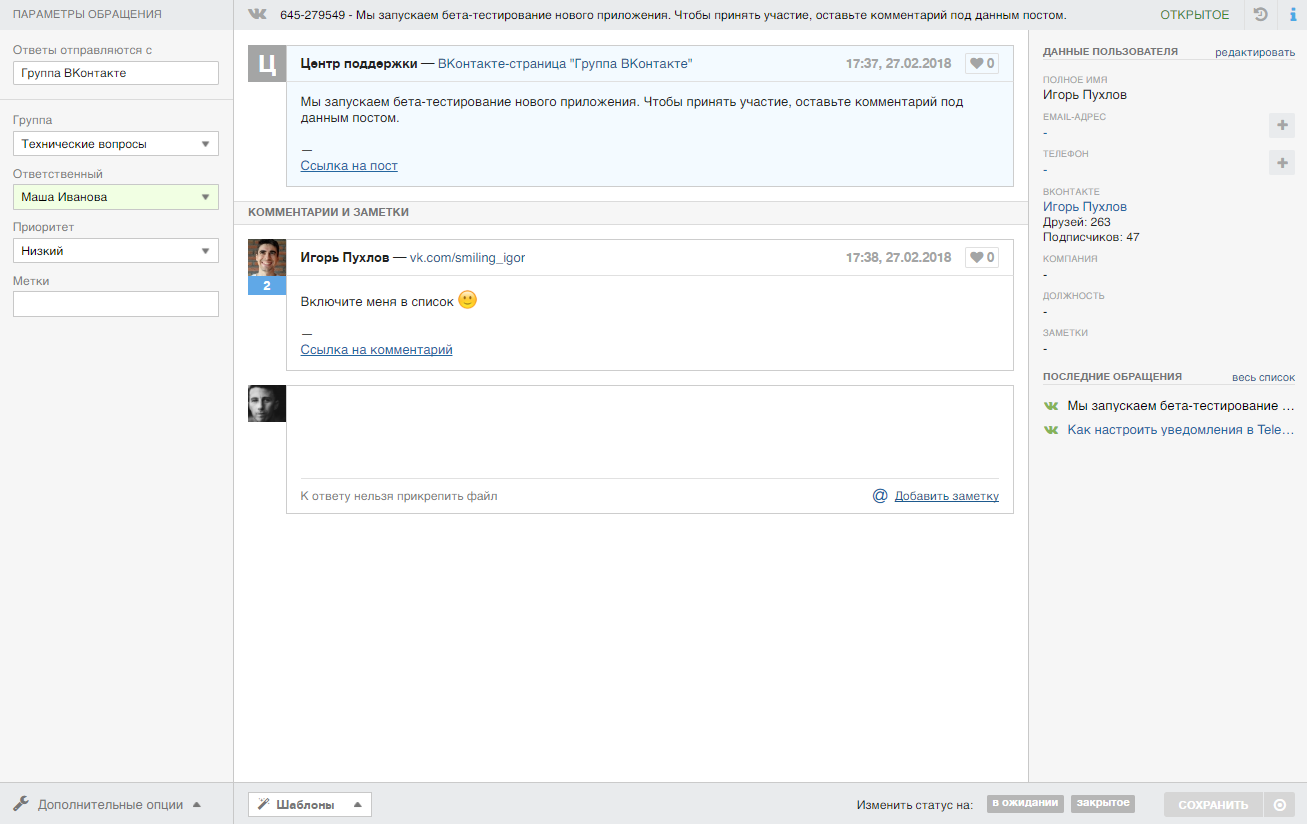1307x824 pixels.
Task: Open the Группа dropdown 'Технические вопросы'
Action: 116,144
